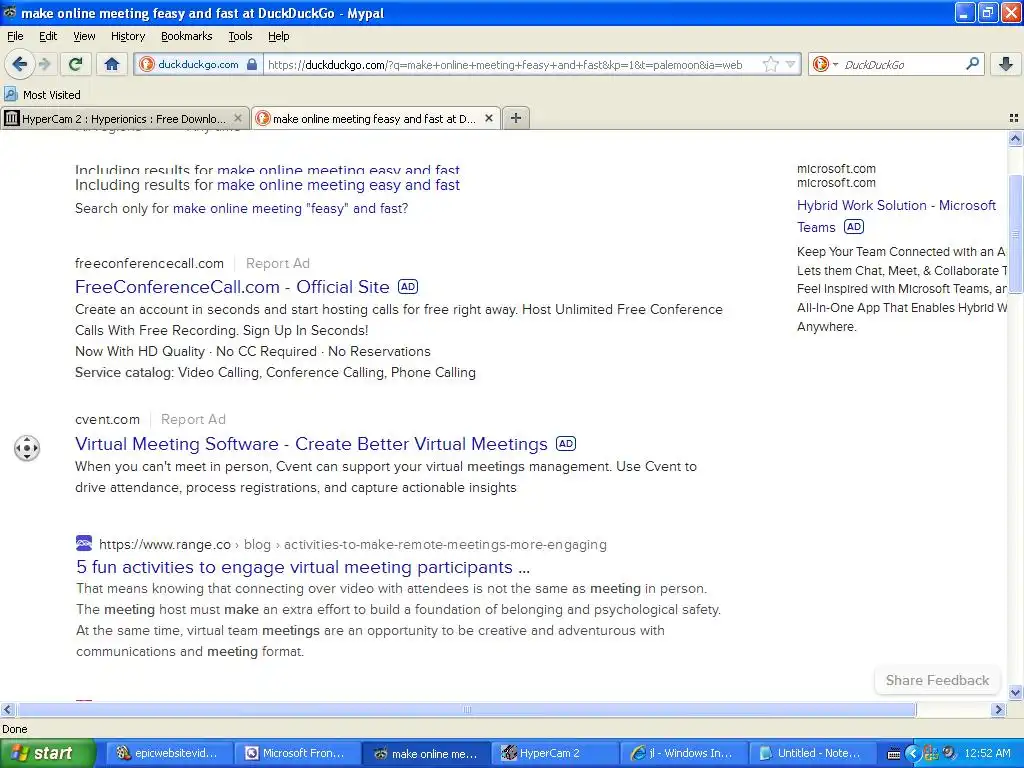This screenshot has height=768, width=1024.
Task: Bookmark this page with the star icon
Action: pyautogui.click(x=771, y=64)
